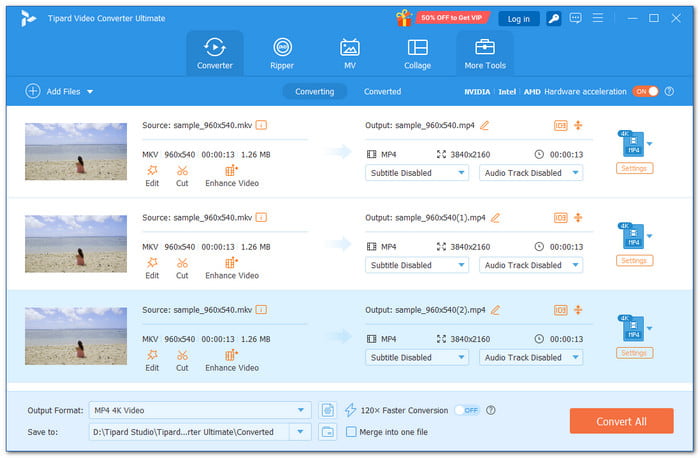Rename output sample_960x540(2).mp4 with pencil icon
This screenshot has width=700, height=458.
click(495, 310)
